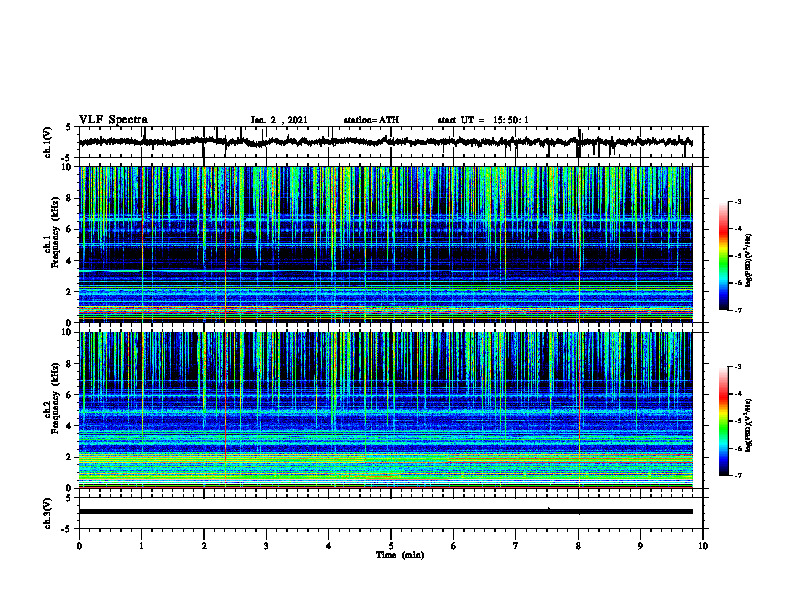Click the ch.1 colorbar "-3" tick label
The height and width of the screenshot is (612, 792).
click(738, 201)
